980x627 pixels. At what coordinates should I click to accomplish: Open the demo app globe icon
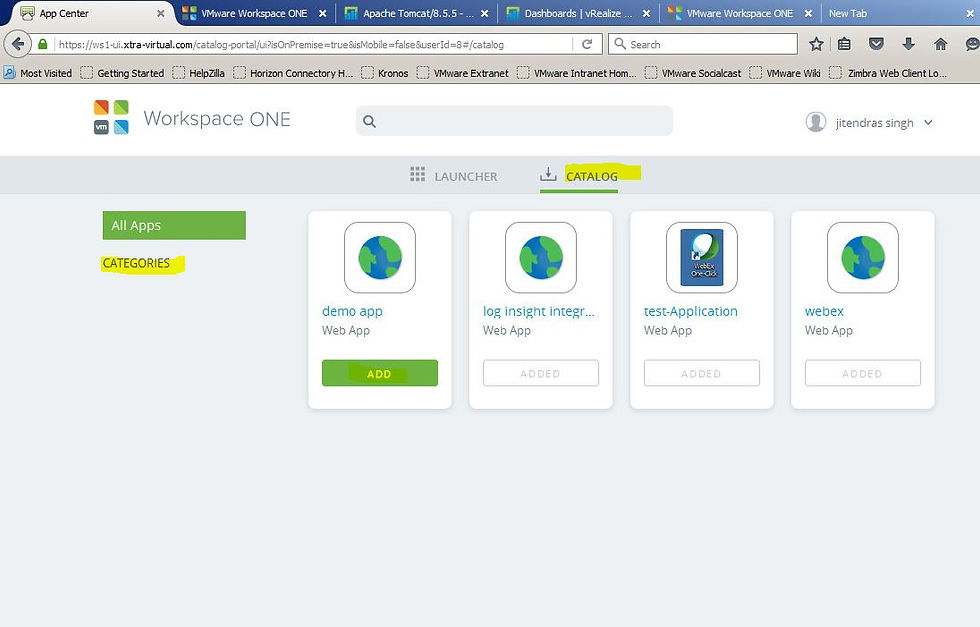[380, 258]
